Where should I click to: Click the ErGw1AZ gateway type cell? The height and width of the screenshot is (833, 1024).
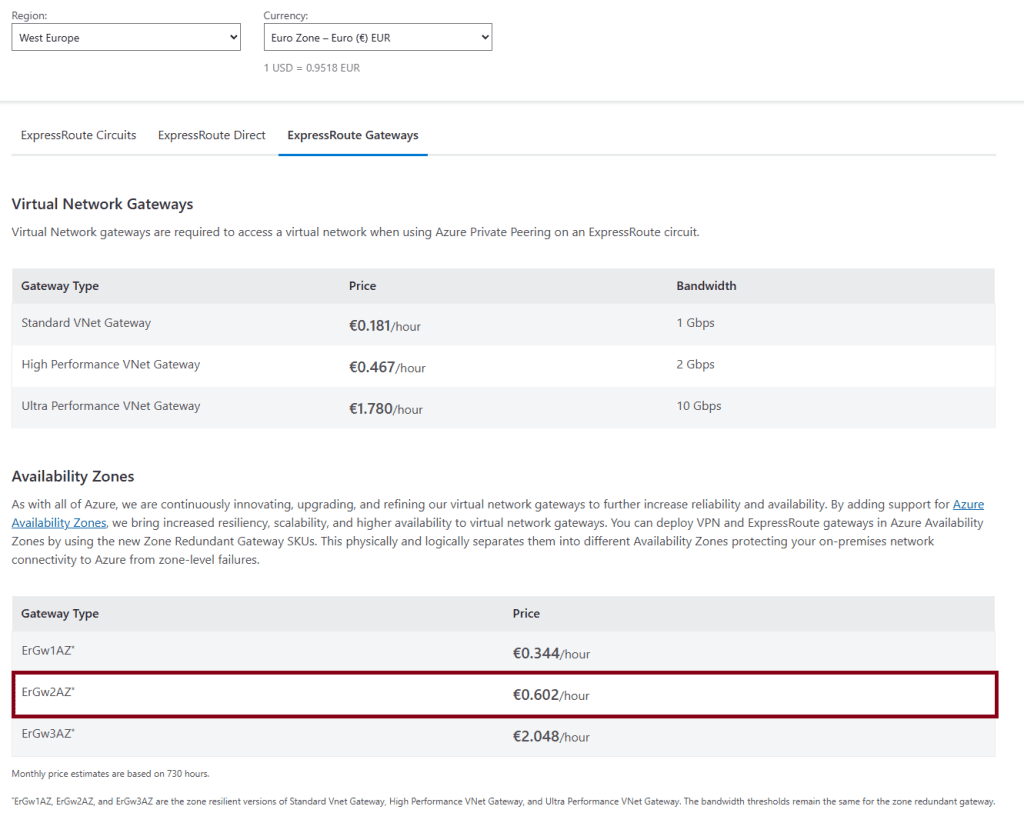[48, 651]
